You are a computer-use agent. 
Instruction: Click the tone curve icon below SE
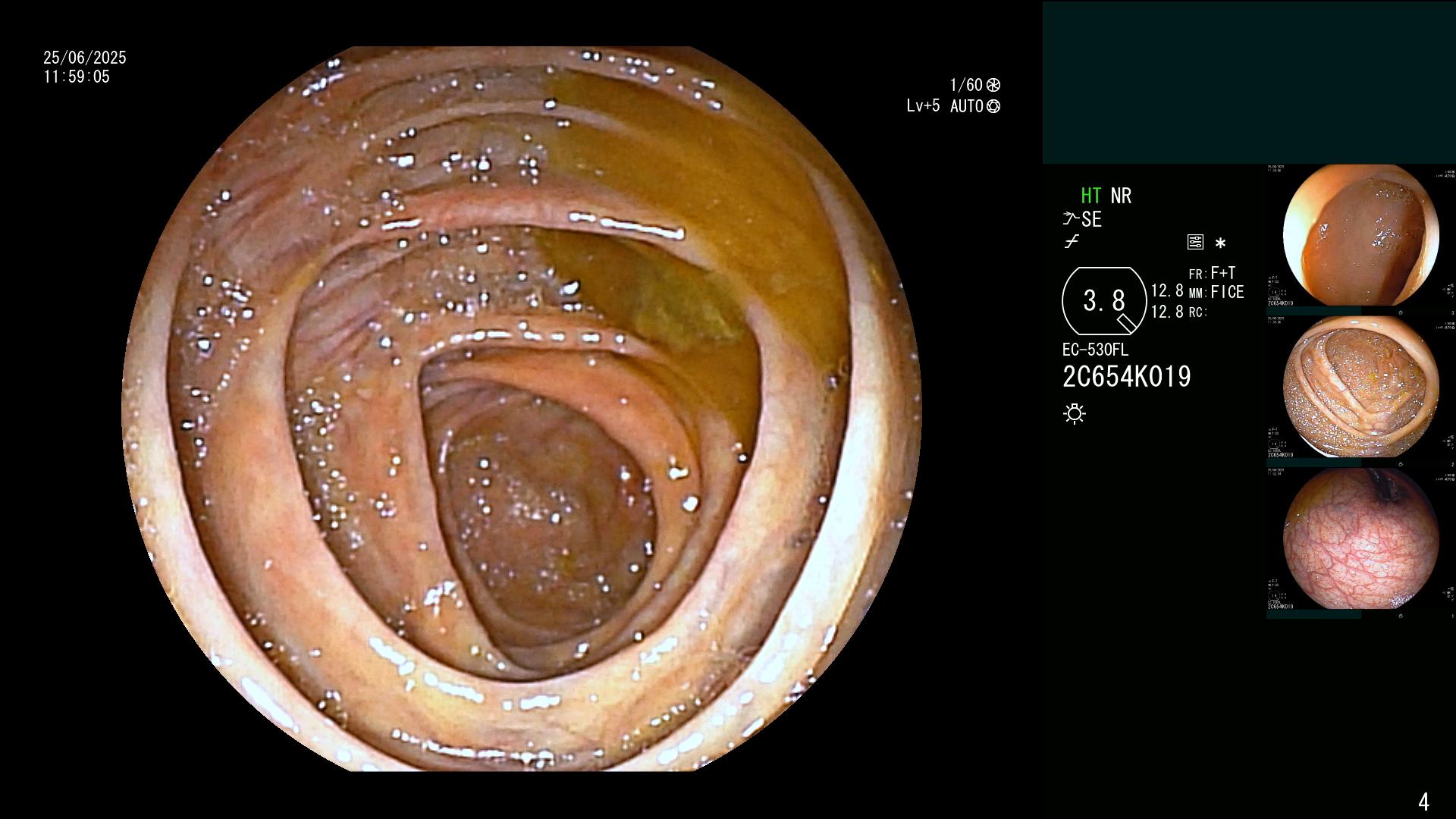1072,242
